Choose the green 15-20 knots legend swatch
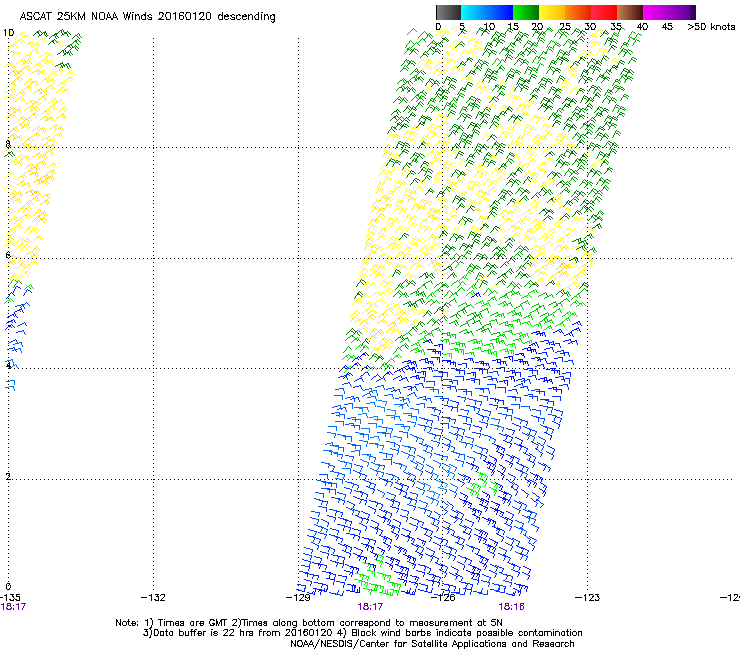Viewport: 740px width, 650px height. point(526,12)
